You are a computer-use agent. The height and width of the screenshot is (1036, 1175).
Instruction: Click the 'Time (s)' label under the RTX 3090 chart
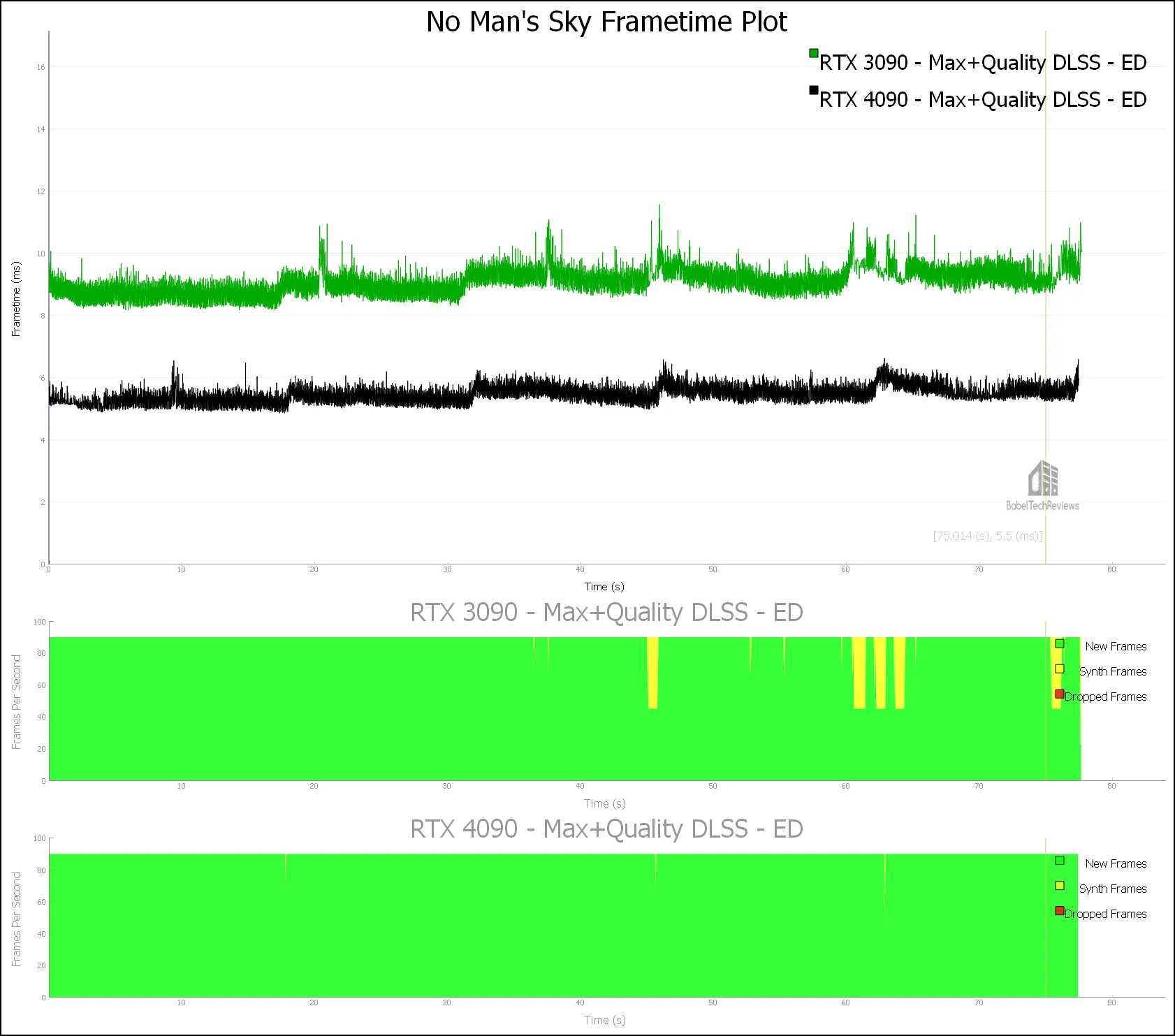(604, 803)
